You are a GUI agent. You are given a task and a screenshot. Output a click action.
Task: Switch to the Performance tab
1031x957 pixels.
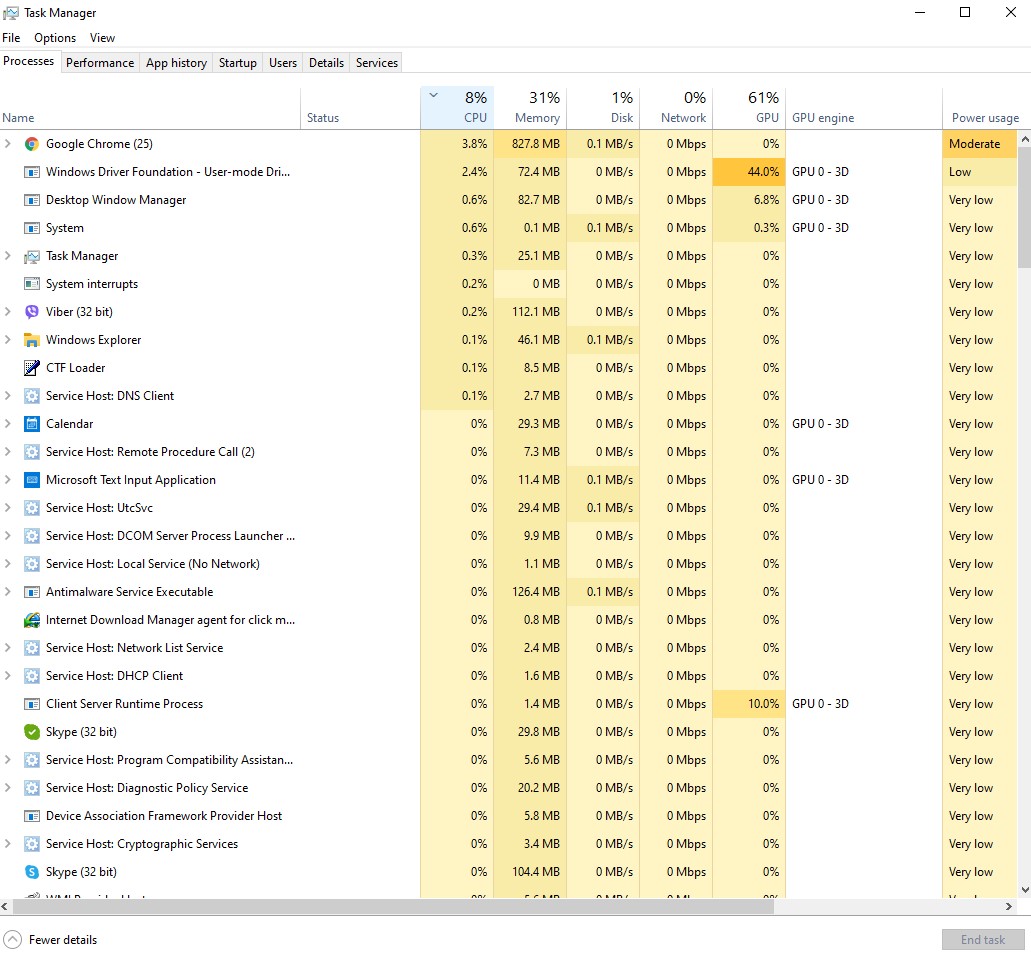click(x=100, y=63)
